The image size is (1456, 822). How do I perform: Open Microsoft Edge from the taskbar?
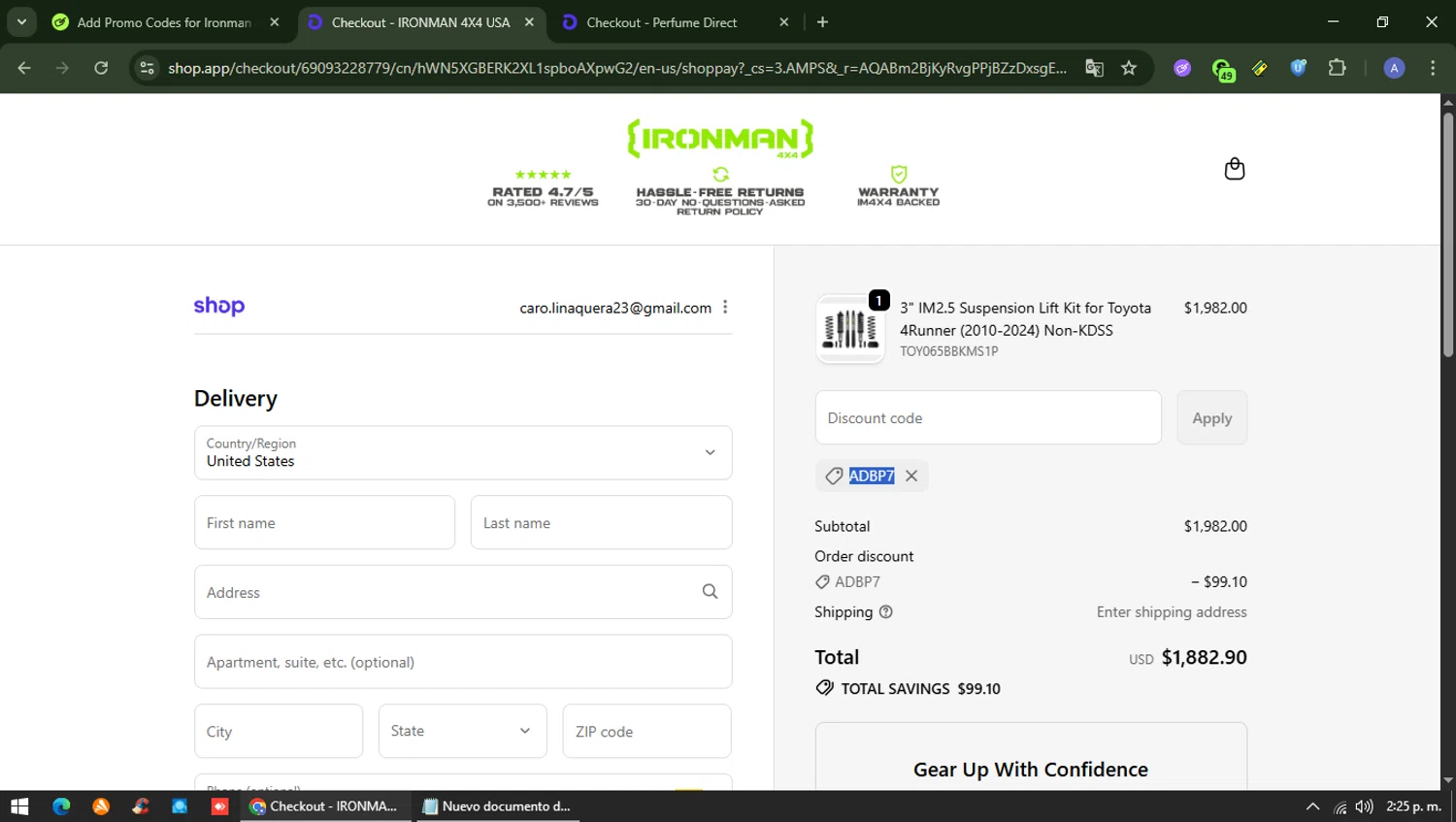[x=61, y=806]
